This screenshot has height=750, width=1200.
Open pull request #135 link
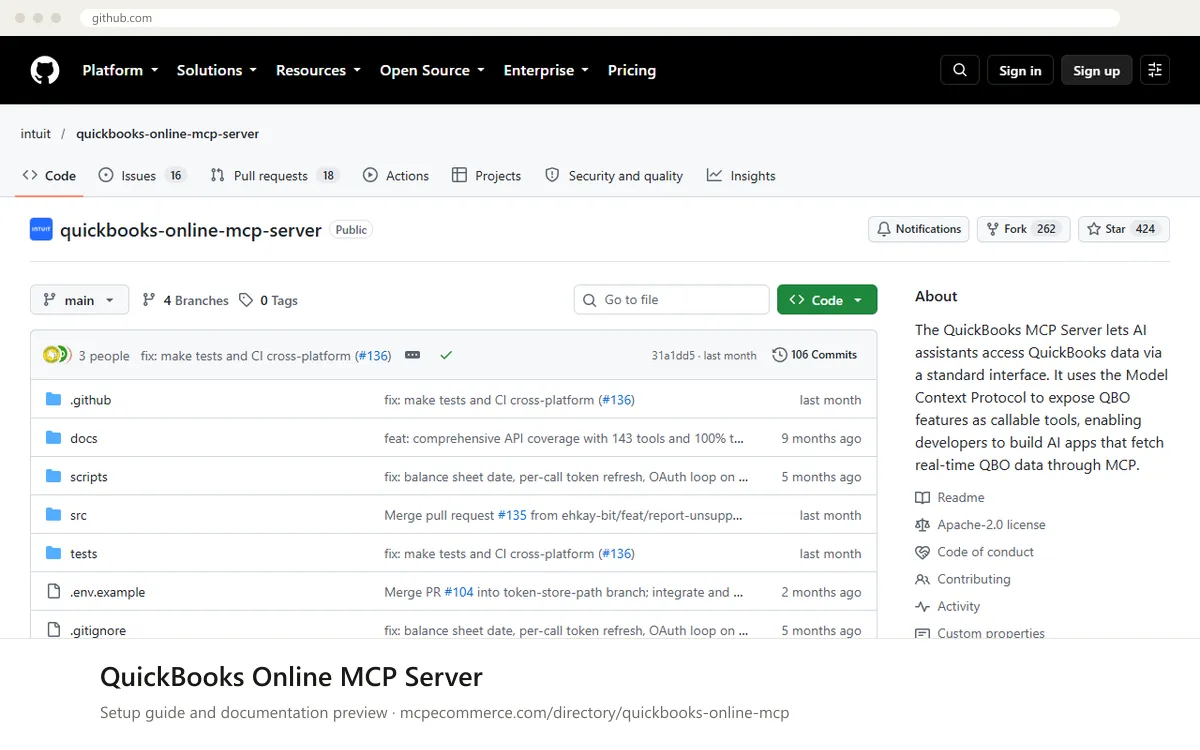(512, 515)
